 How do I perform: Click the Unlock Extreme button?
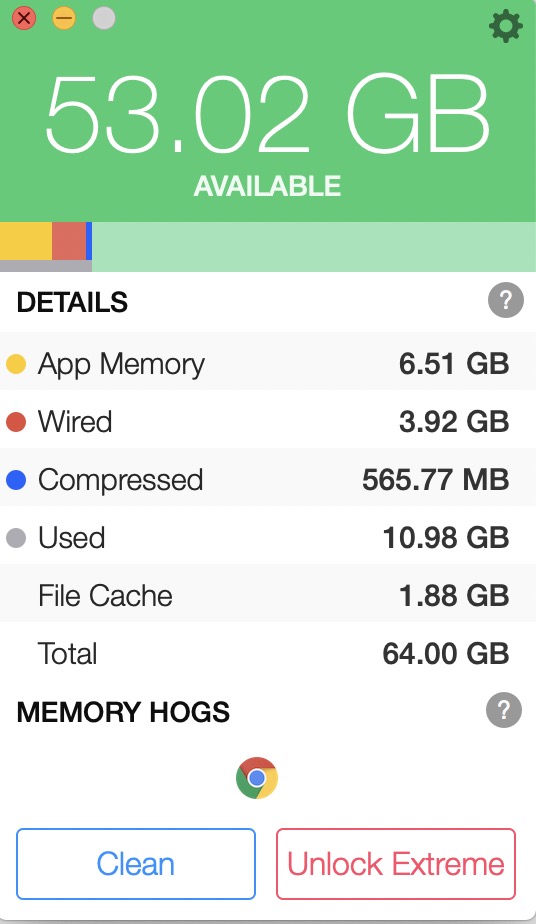pyautogui.click(x=396, y=864)
